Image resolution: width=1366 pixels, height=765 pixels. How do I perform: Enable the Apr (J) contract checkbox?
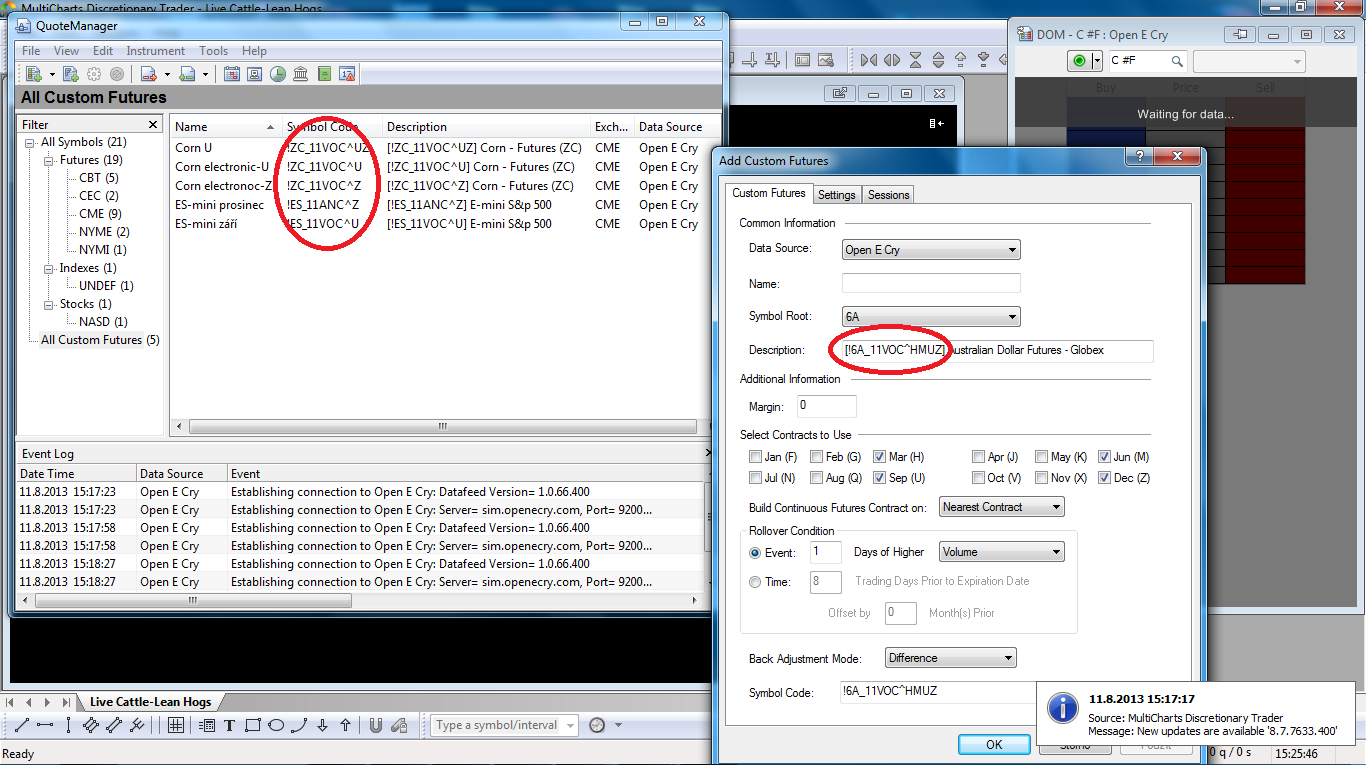click(978, 457)
